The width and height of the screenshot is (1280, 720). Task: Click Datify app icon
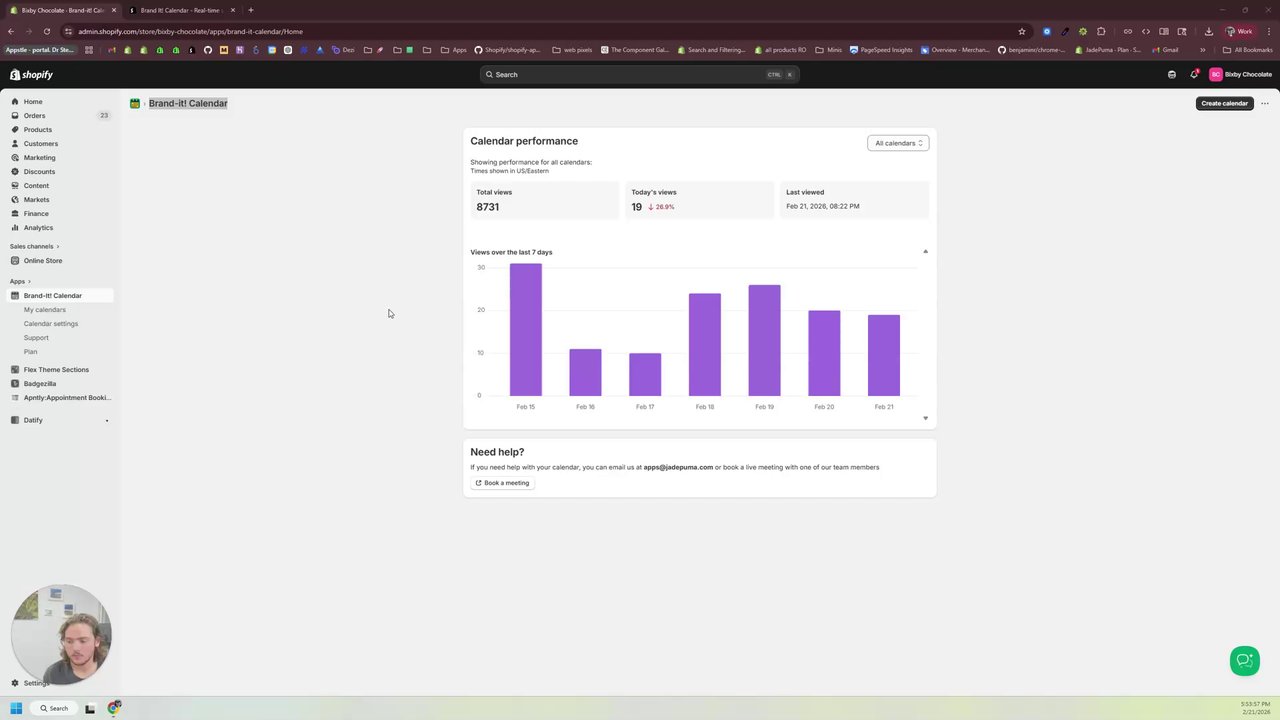point(15,420)
